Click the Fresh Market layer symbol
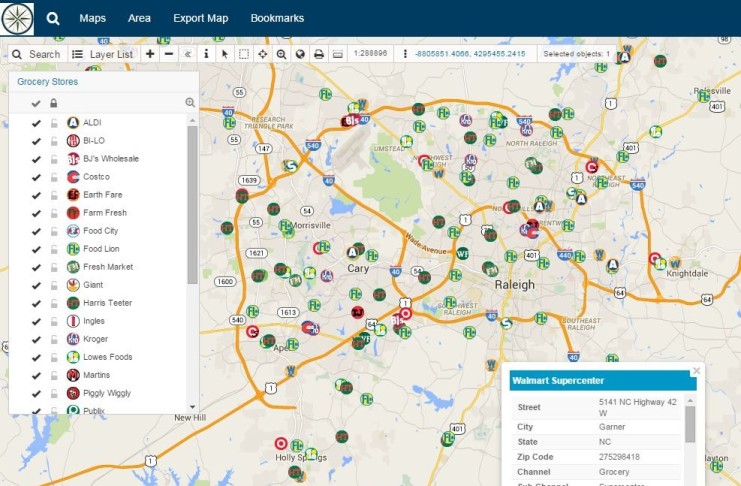This screenshot has height=486, width=741. 73,267
